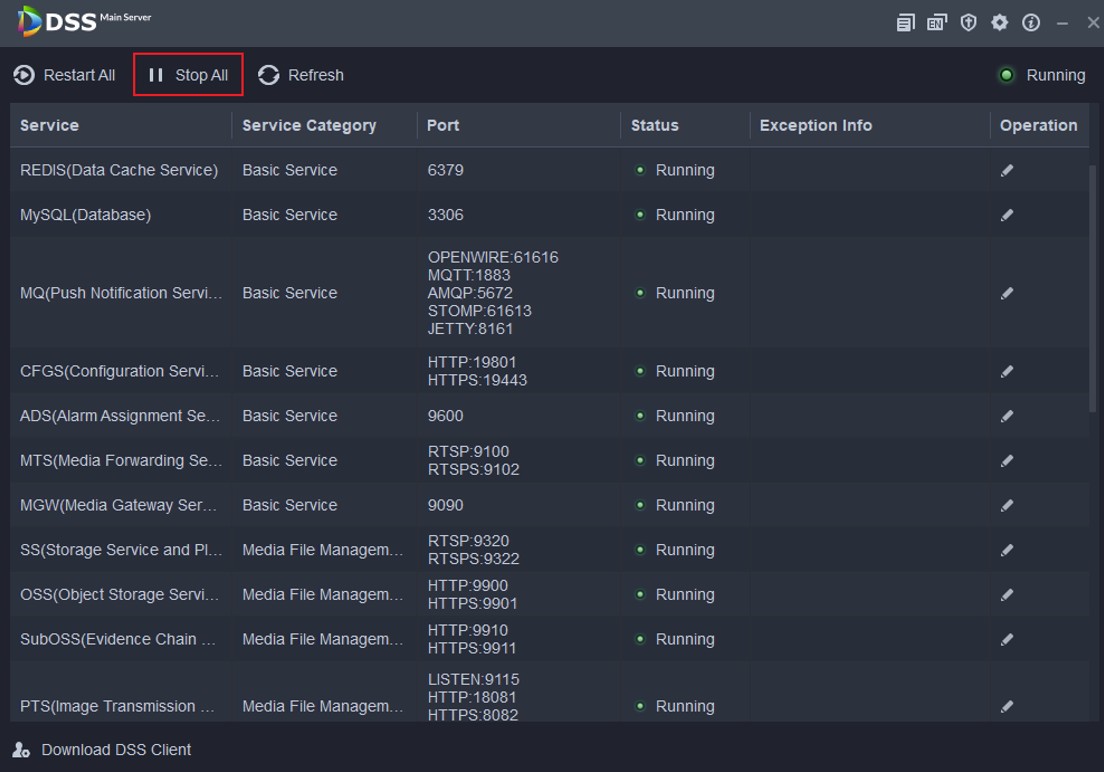This screenshot has width=1104, height=772.
Task: Open settings gear in title bar
Action: pos(999,23)
